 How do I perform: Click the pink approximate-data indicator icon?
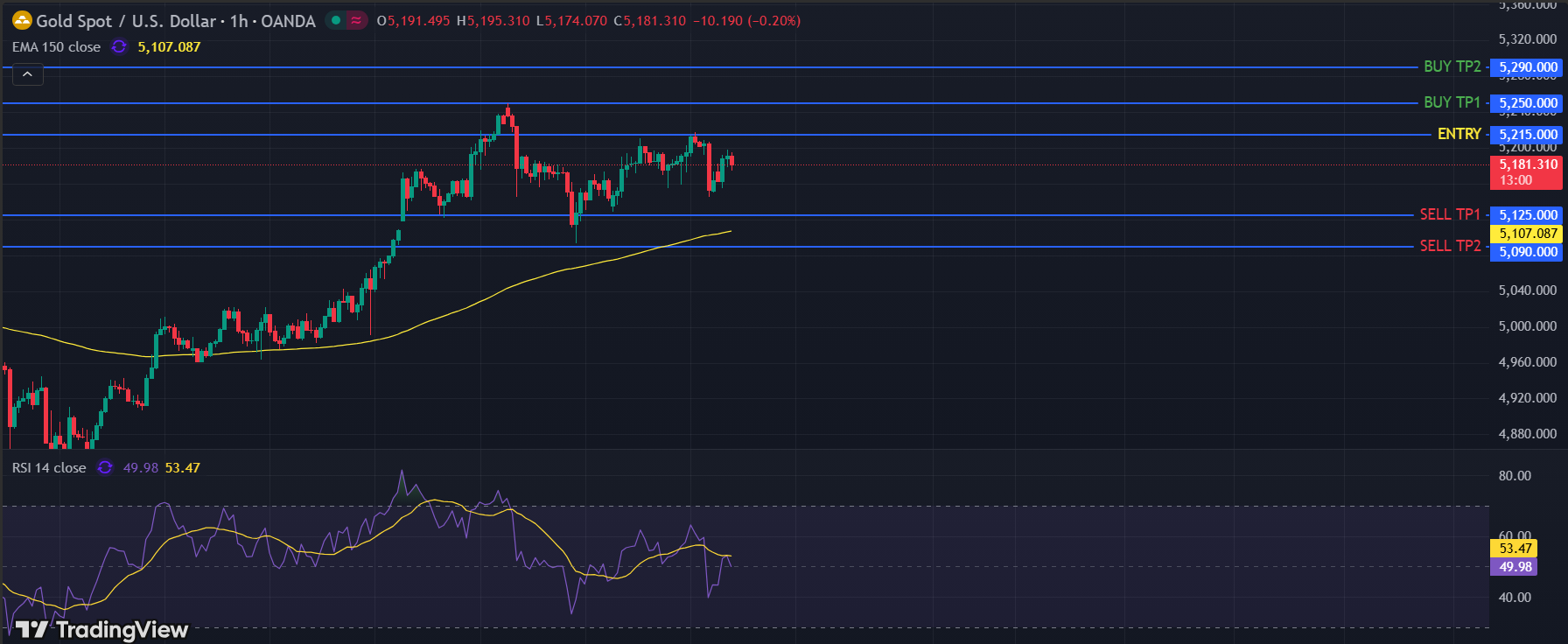coord(356,20)
